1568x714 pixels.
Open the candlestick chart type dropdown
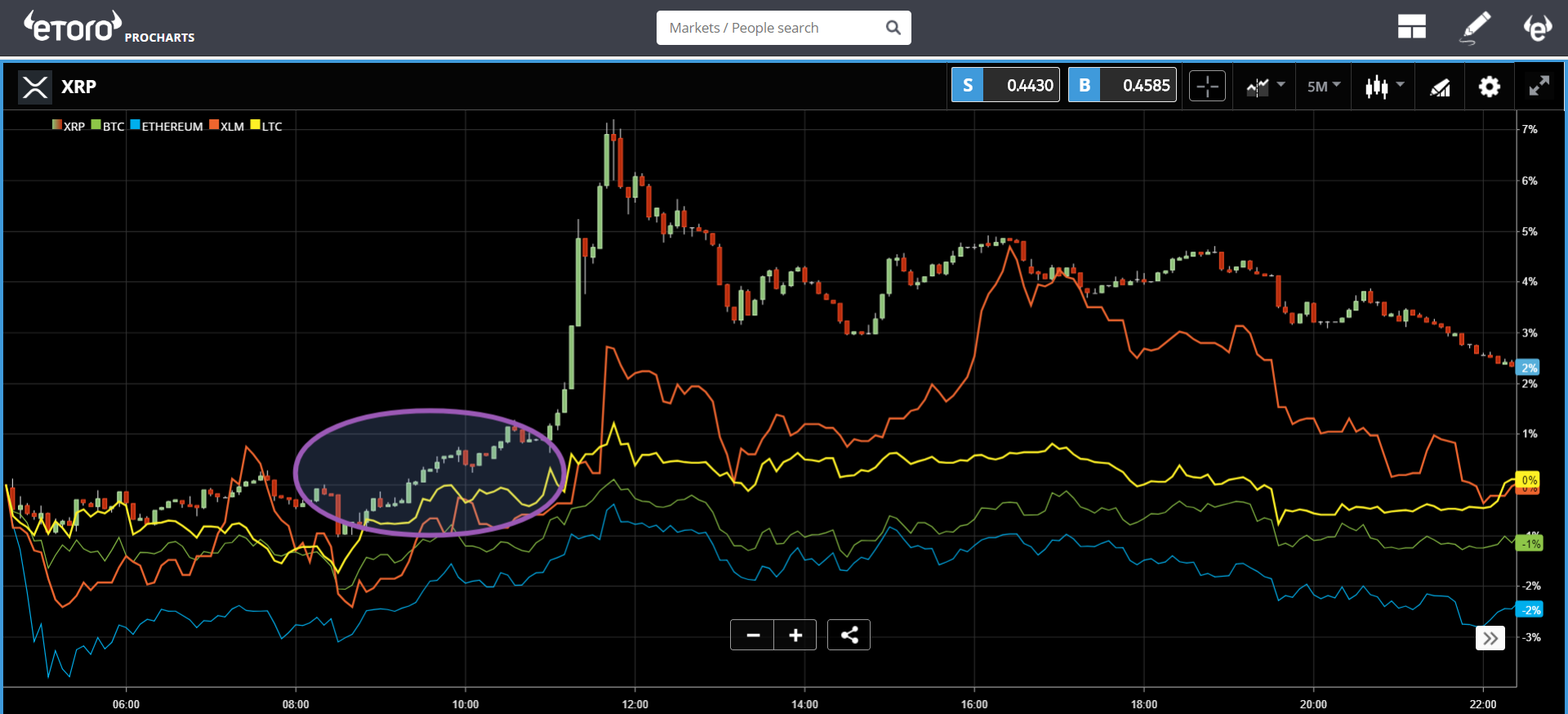1384,86
